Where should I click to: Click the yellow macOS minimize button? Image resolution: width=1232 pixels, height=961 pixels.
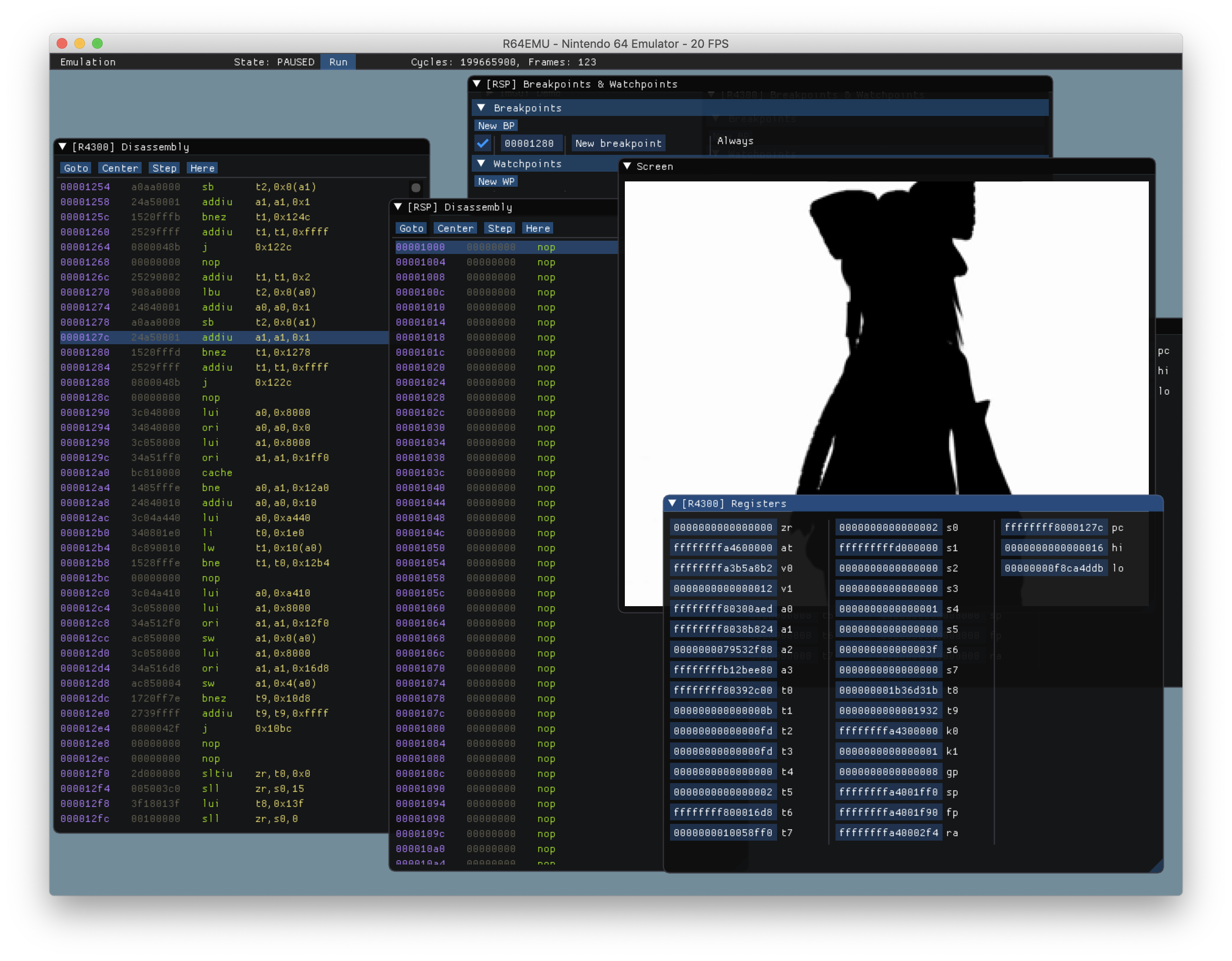pos(80,43)
